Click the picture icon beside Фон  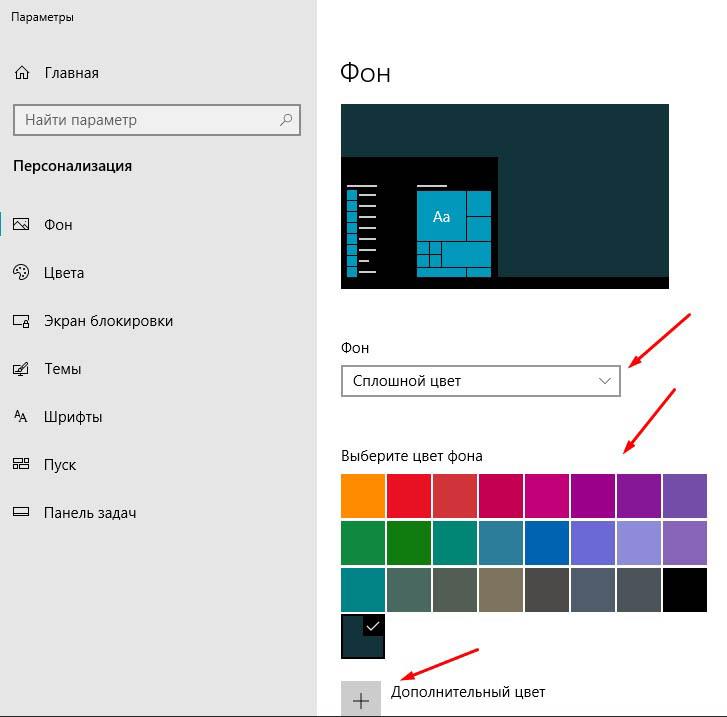pos(21,224)
